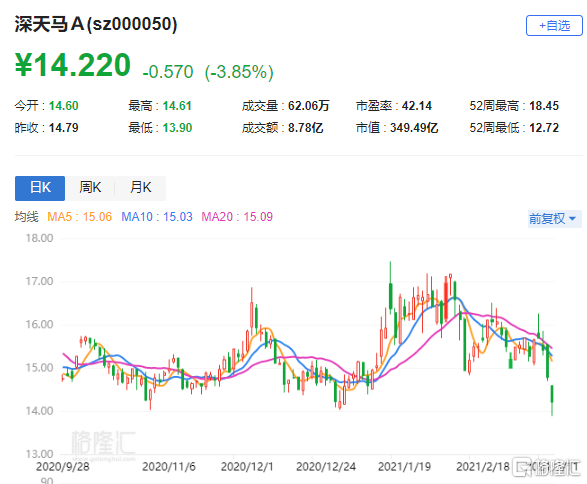Click the 成交额 8.78亿 turnover value

point(282,128)
